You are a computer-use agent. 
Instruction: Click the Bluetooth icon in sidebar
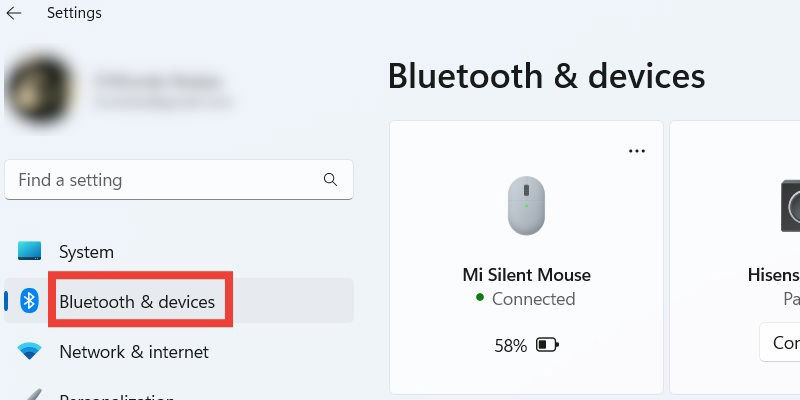(29, 301)
